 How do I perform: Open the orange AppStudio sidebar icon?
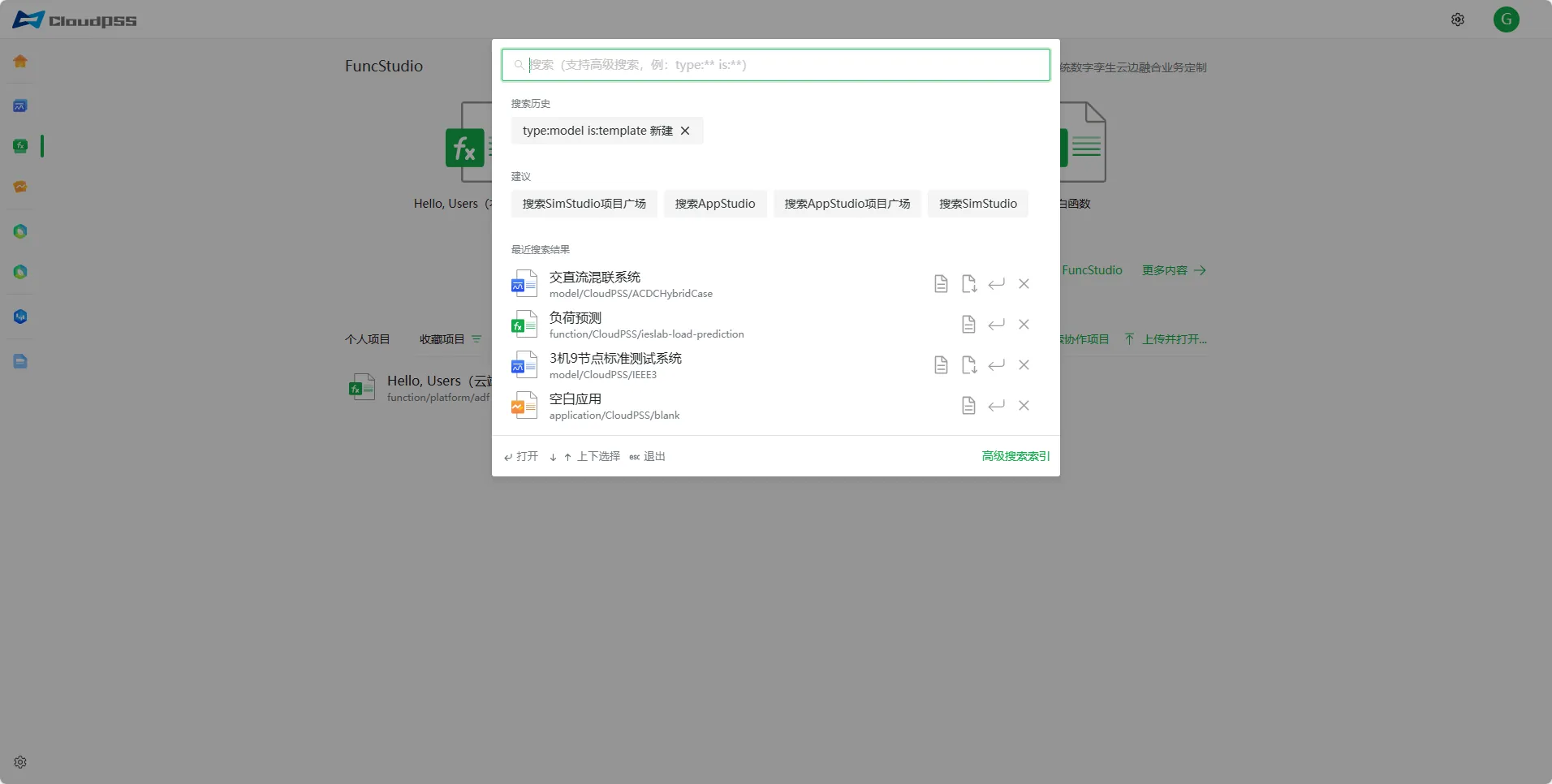point(20,187)
